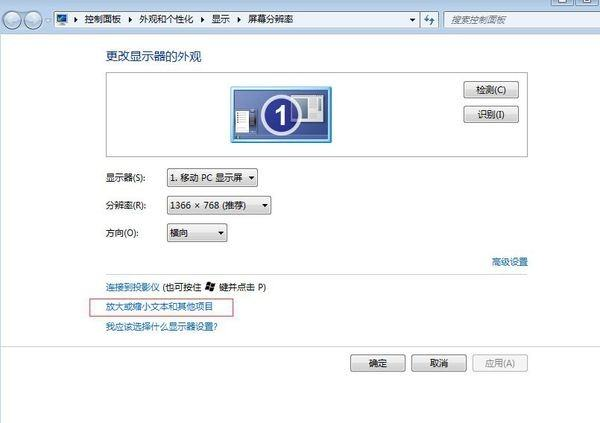
Task: Expand the 分辨率 resolution dropdown
Action: click(219, 205)
